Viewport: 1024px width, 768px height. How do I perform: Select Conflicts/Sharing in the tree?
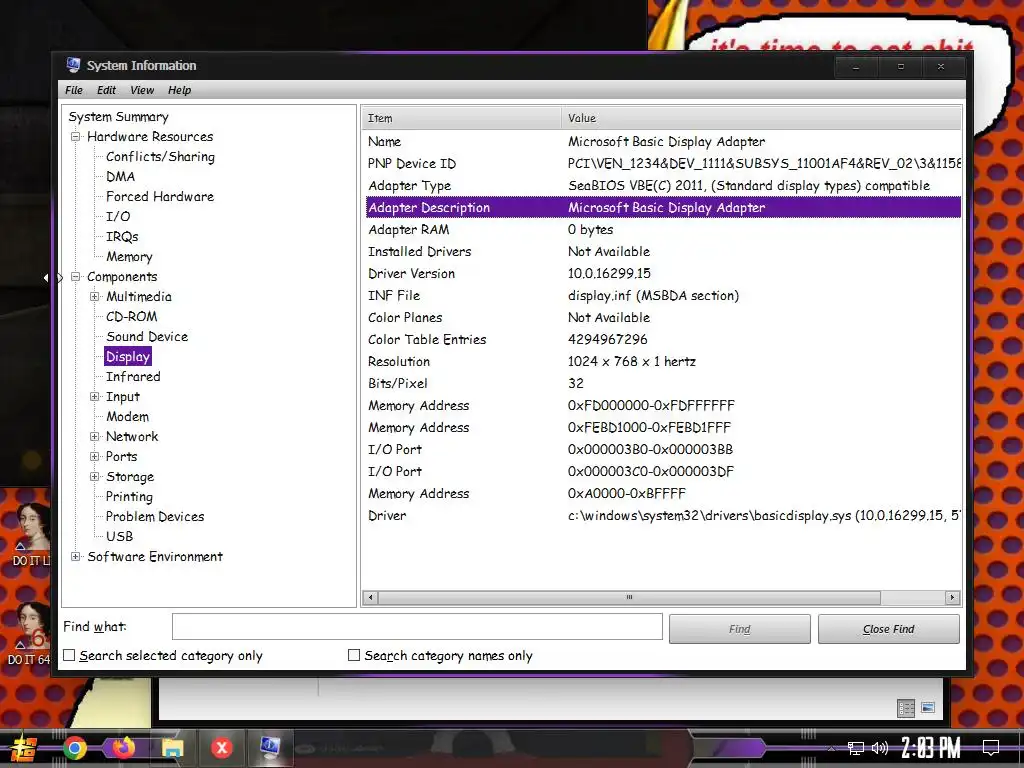pyautogui.click(x=160, y=157)
